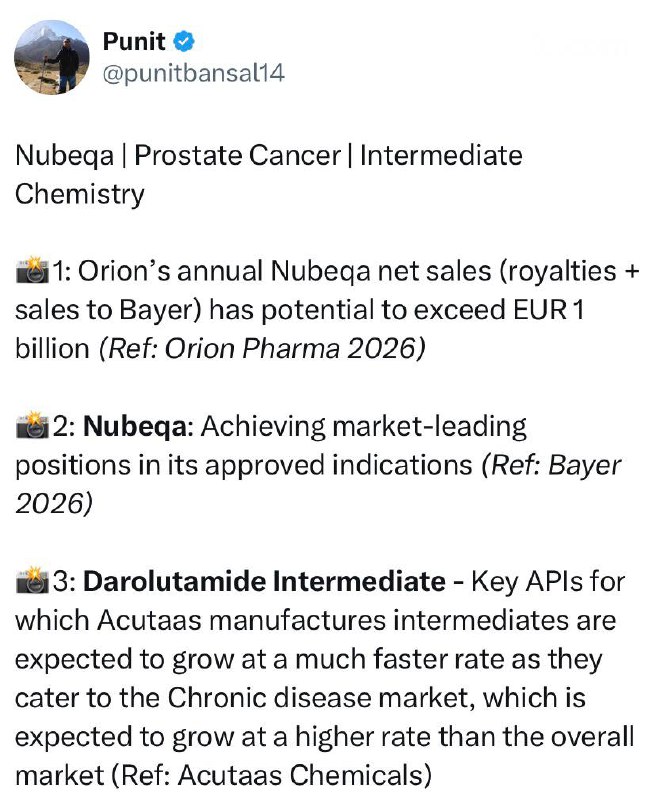Open Punit's profile picture
Image resolution: width=656 pixels, height=800 pixels.
click(51, 57)
